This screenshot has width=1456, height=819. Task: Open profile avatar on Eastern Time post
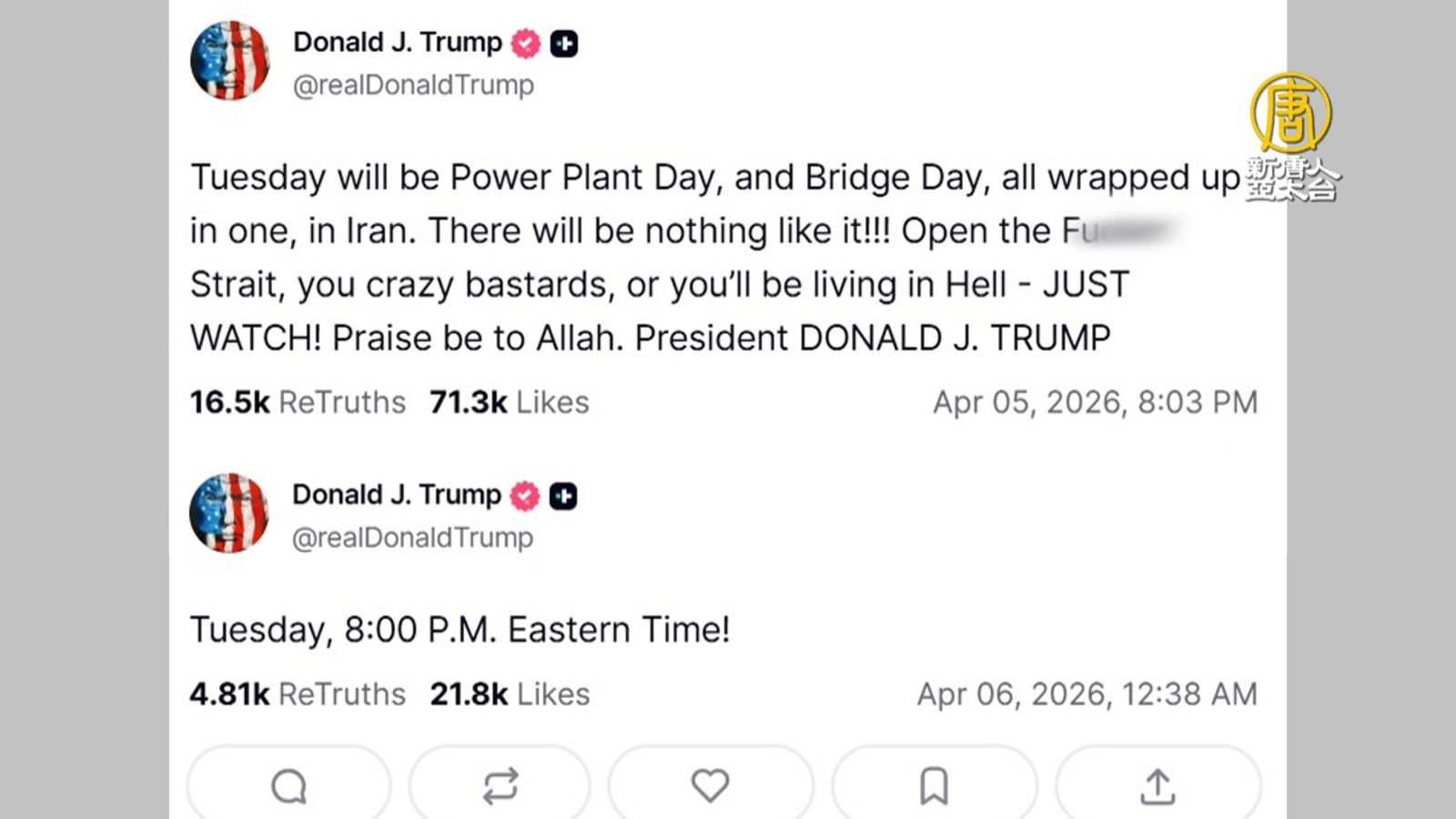click(229, 513)
